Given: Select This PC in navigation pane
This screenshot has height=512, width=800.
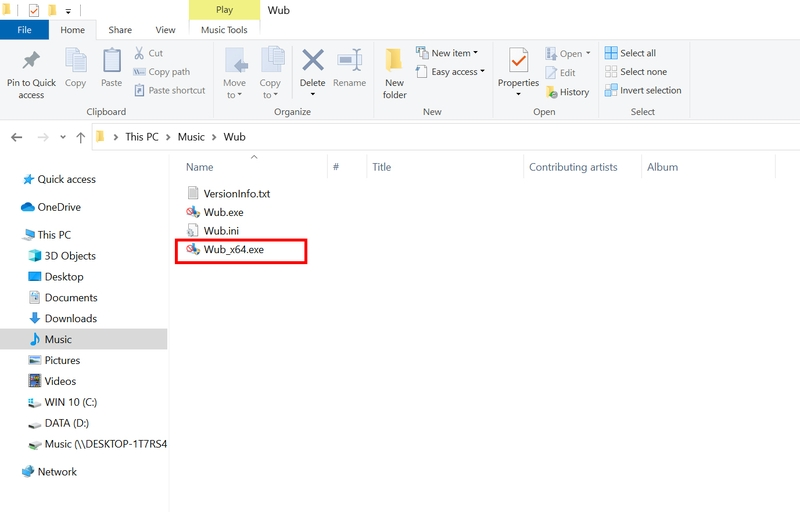Looking at the screenshot, I should tap(46, 235).
